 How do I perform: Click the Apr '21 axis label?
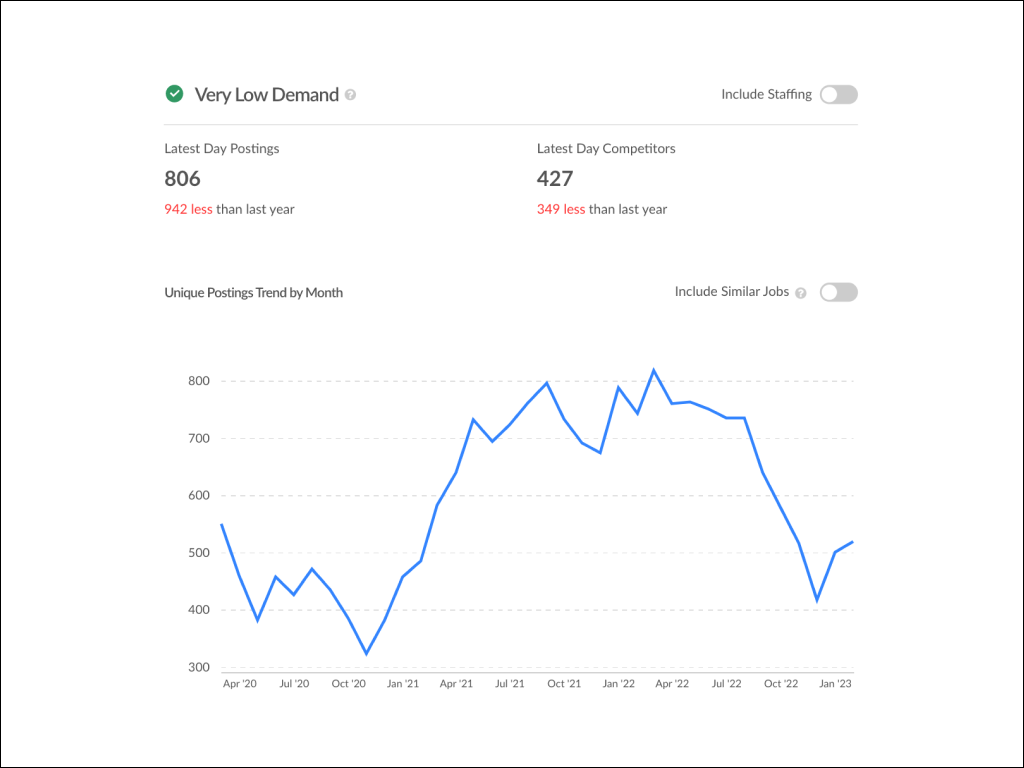456,684
